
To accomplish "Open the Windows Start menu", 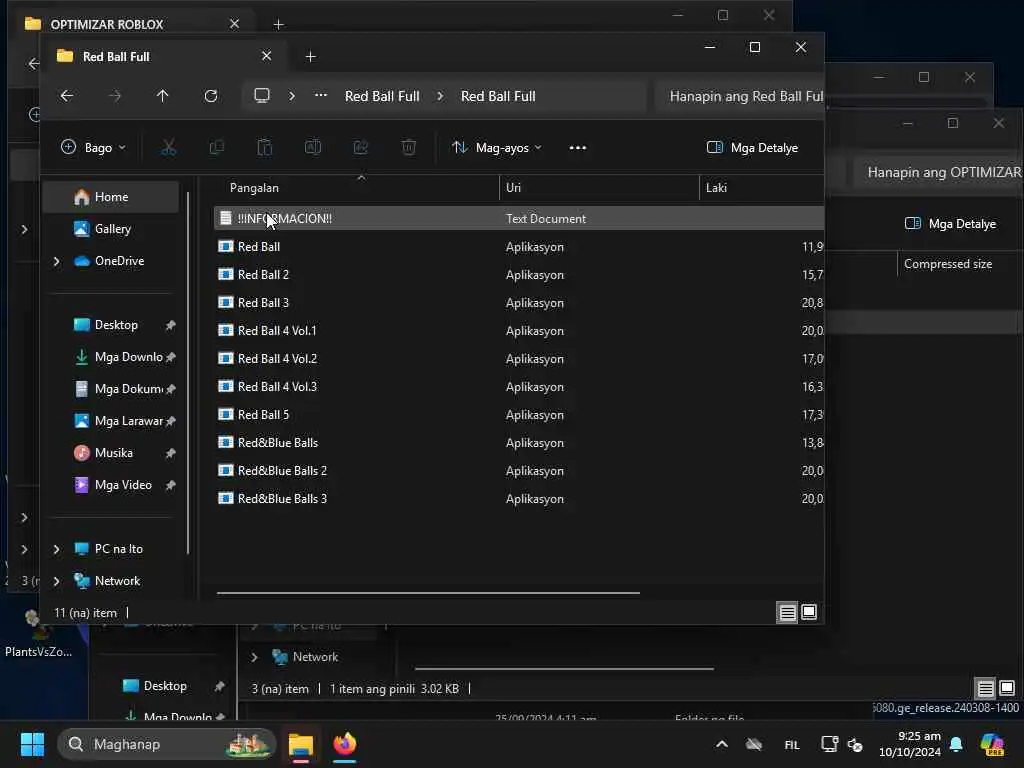I will [32, 744].
